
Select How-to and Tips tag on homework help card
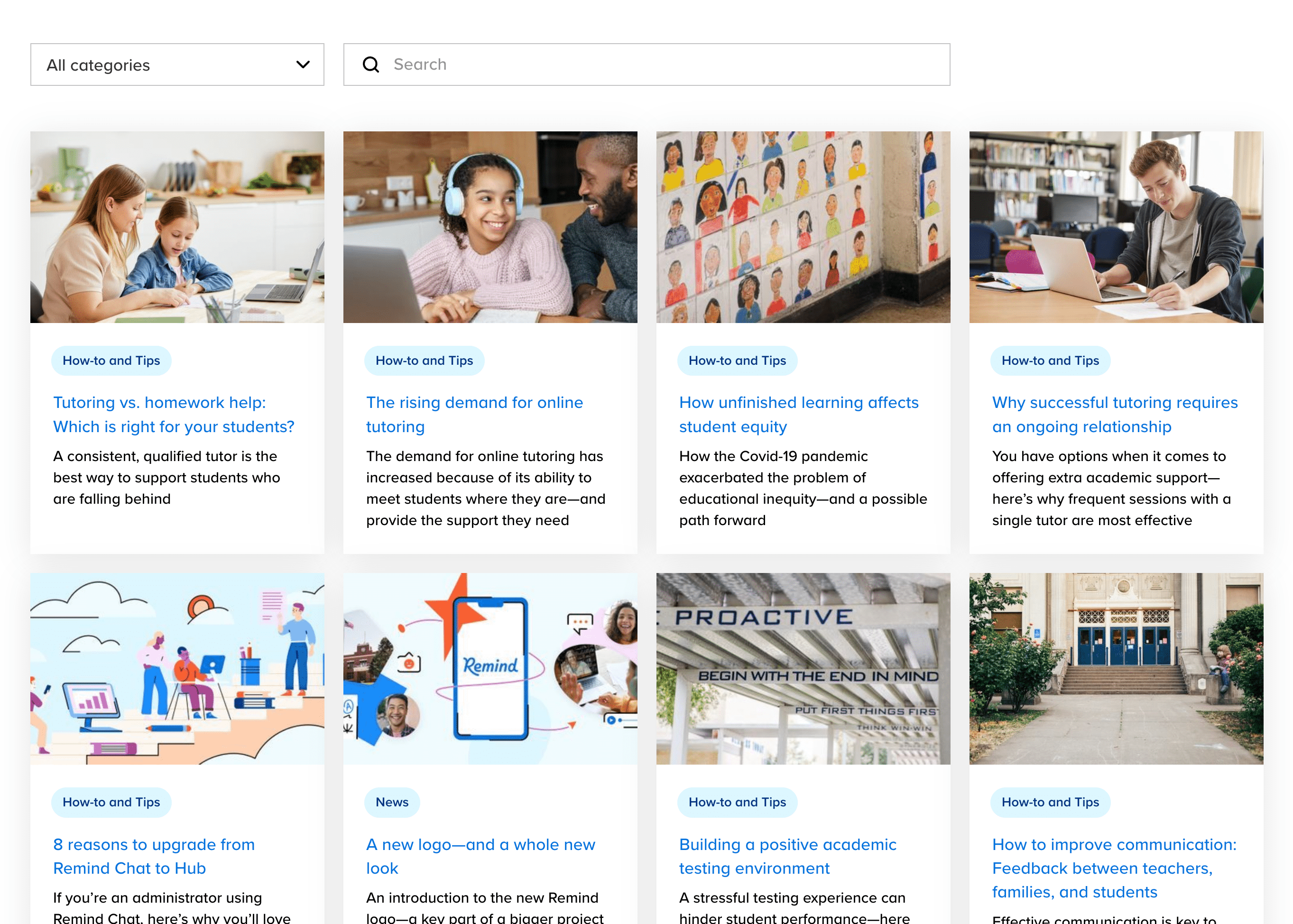pos(111,360)
